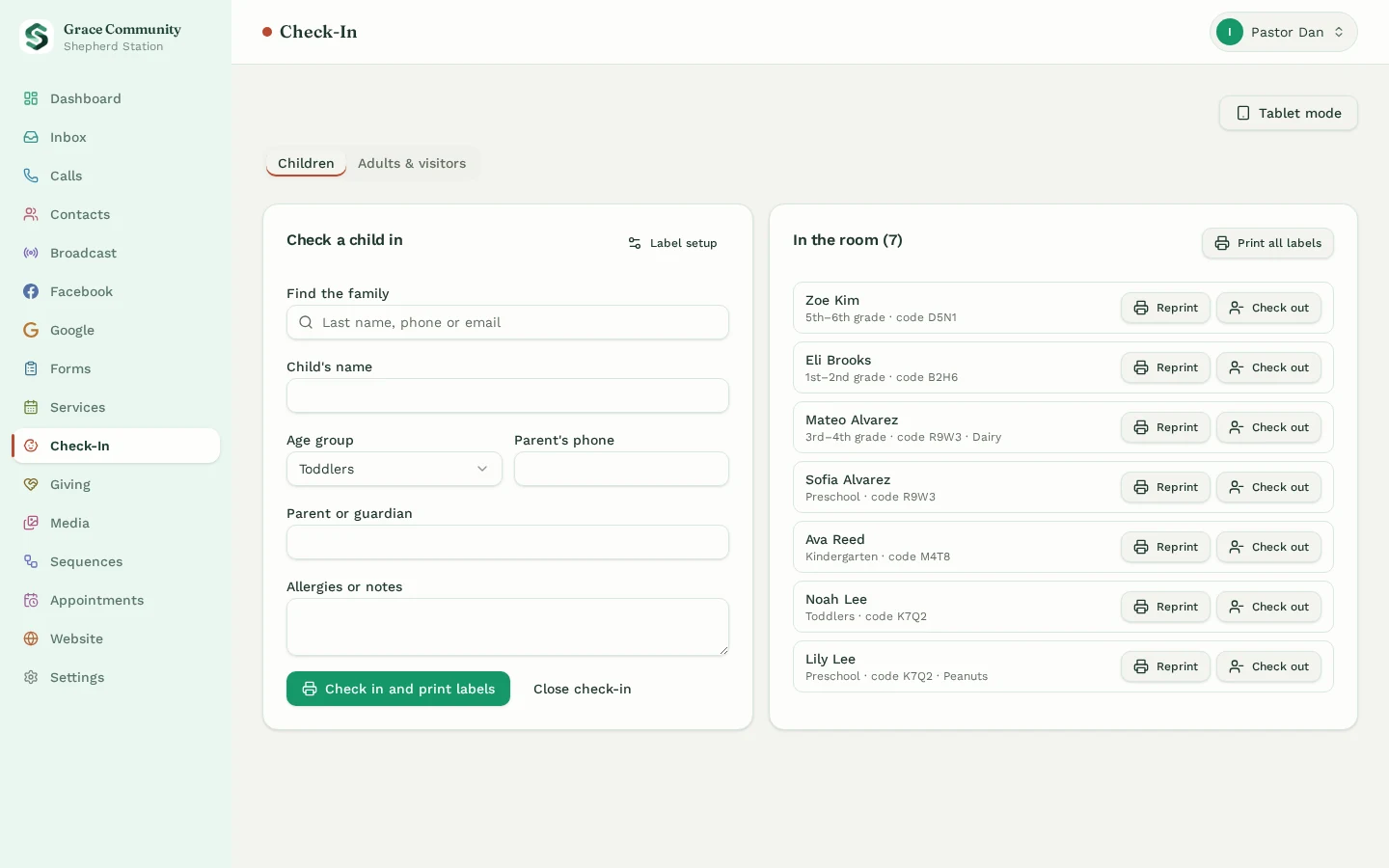Click the Media gallery icon

(31, 523)
